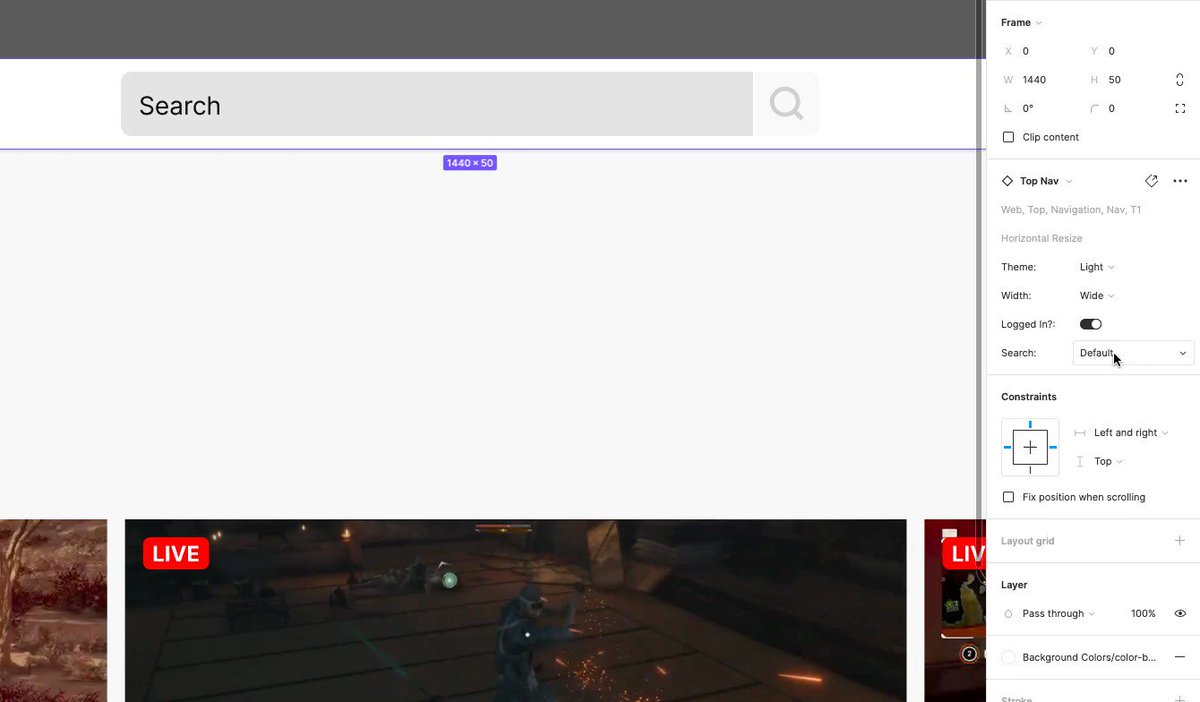Click the 1440 × 50 size label

(x=470, y=162)
